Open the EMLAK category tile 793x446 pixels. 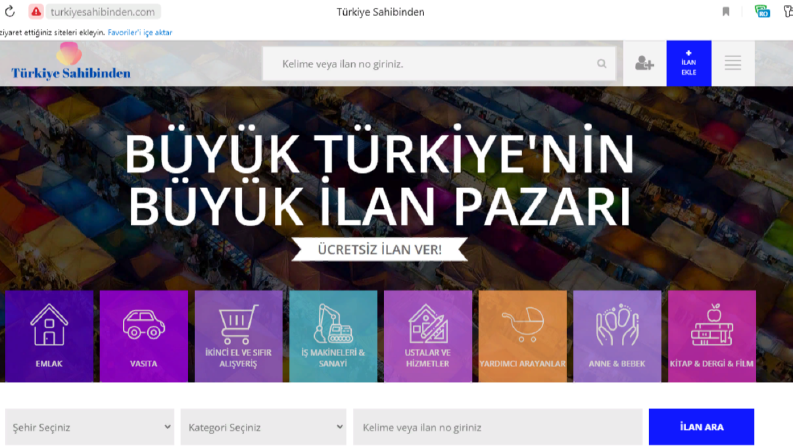[x=49, y=336]
